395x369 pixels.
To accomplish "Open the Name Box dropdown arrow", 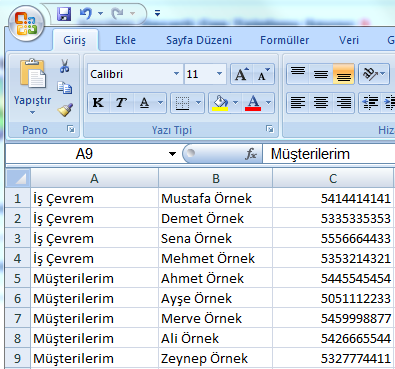I will 172,154.
